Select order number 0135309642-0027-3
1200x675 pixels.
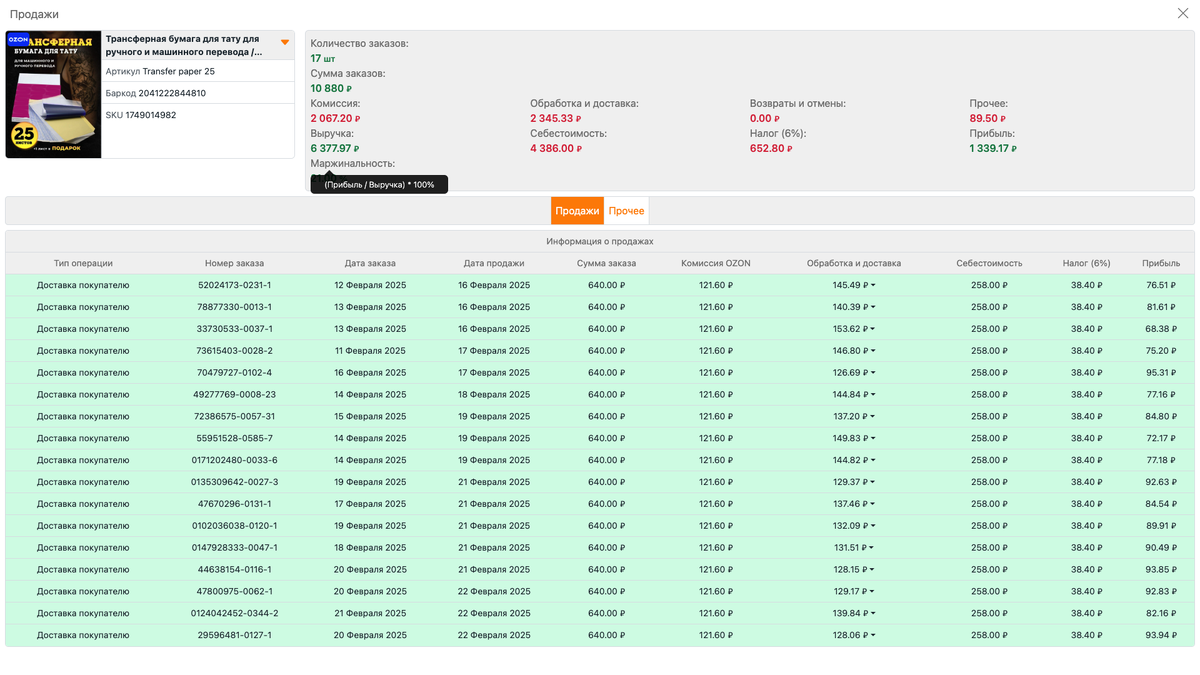pyautogui.click(x=235, y=482)
